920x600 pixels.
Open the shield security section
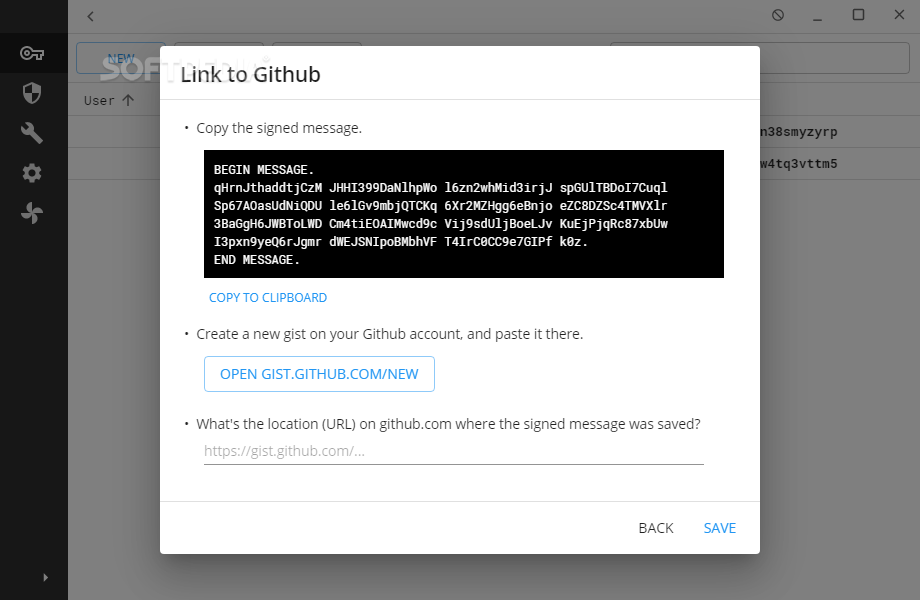pos(32,93)
